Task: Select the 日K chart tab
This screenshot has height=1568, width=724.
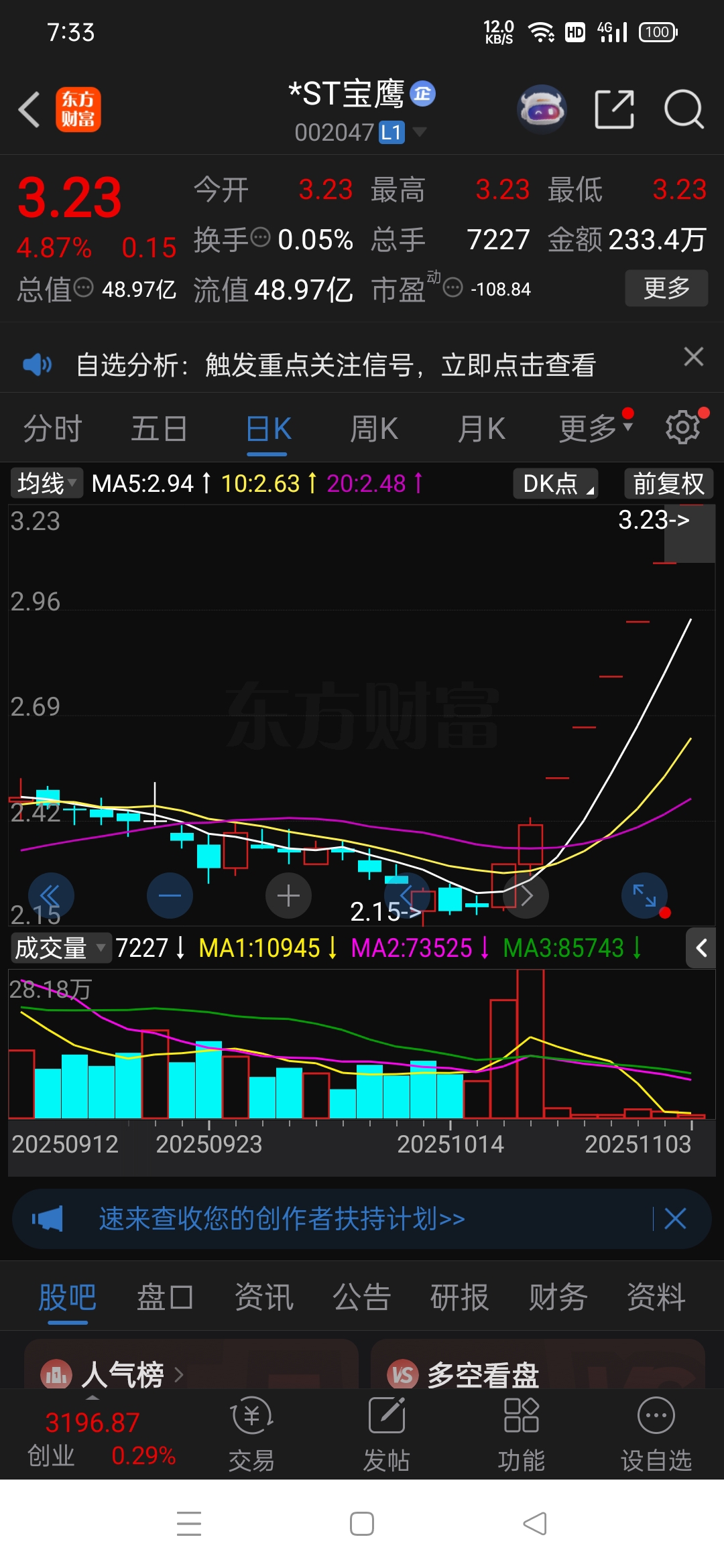Action: point(267,429)
